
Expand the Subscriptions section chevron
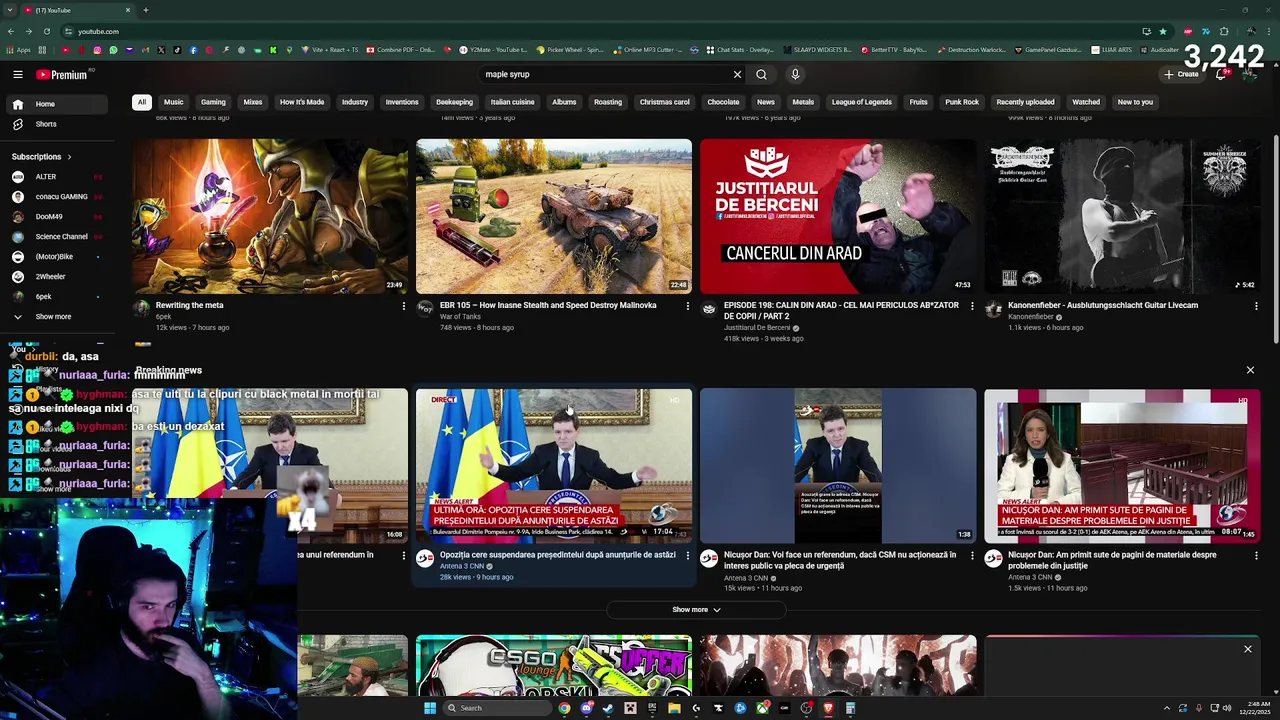(x=69, y=157)
